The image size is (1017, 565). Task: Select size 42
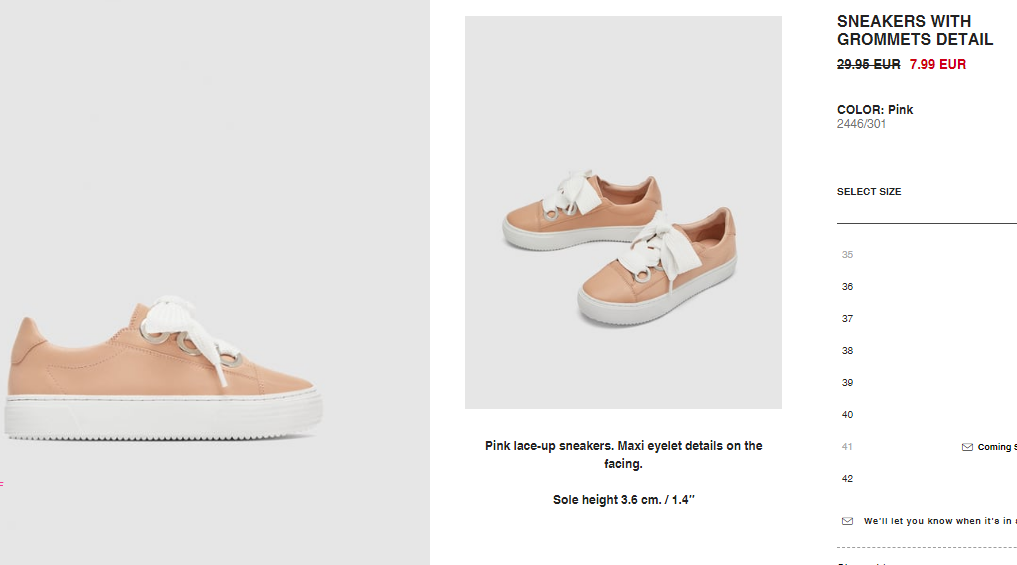point(847,479)
